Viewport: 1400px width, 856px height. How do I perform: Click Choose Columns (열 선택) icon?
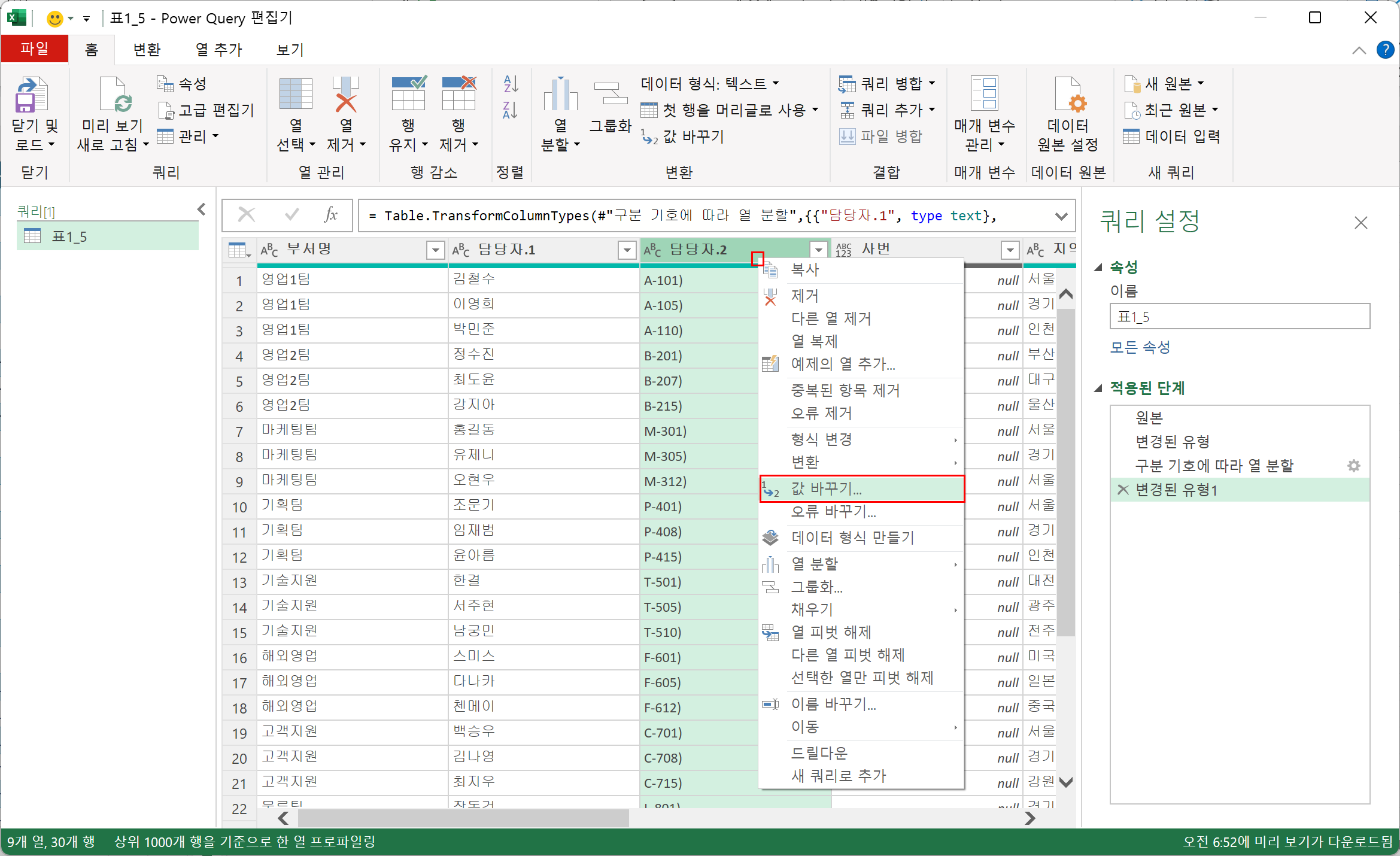point(296,94)
